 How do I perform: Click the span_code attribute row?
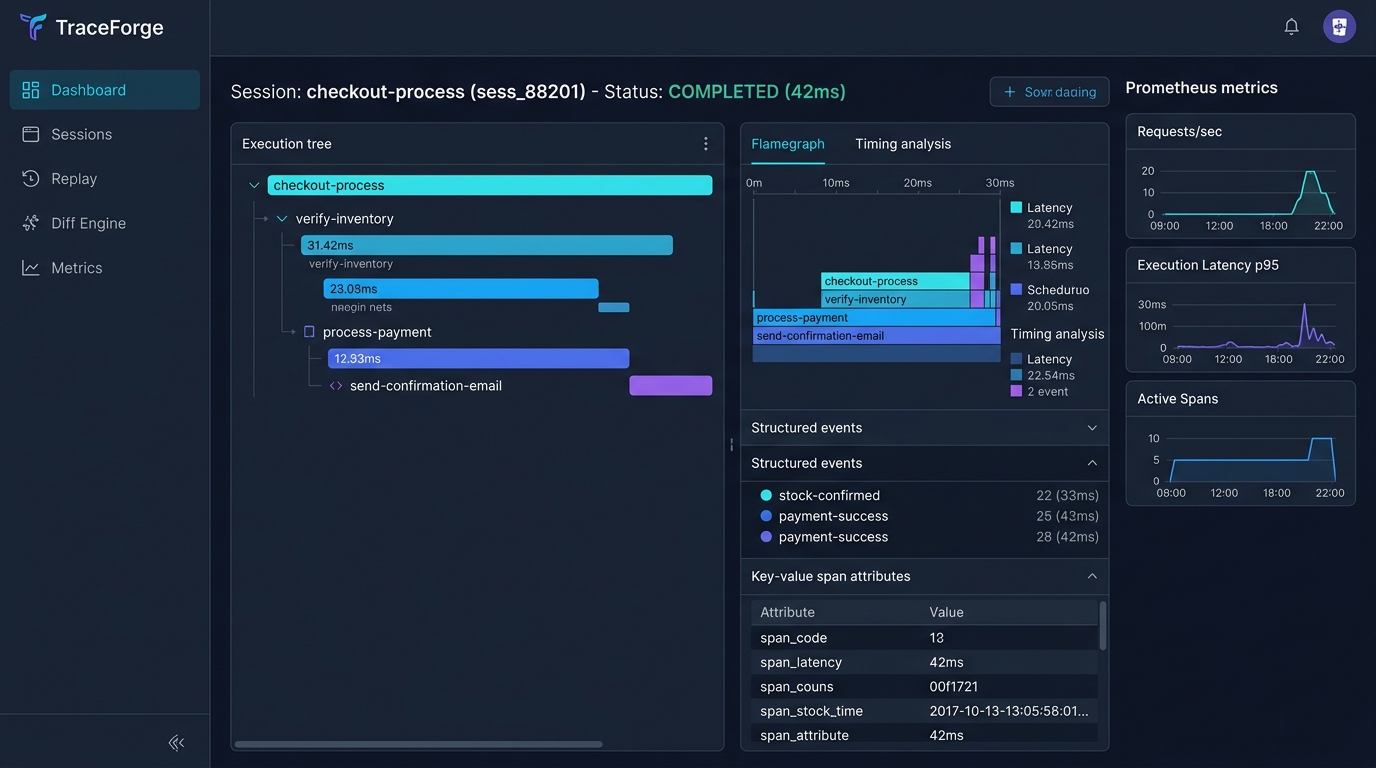tap(924, 638)
